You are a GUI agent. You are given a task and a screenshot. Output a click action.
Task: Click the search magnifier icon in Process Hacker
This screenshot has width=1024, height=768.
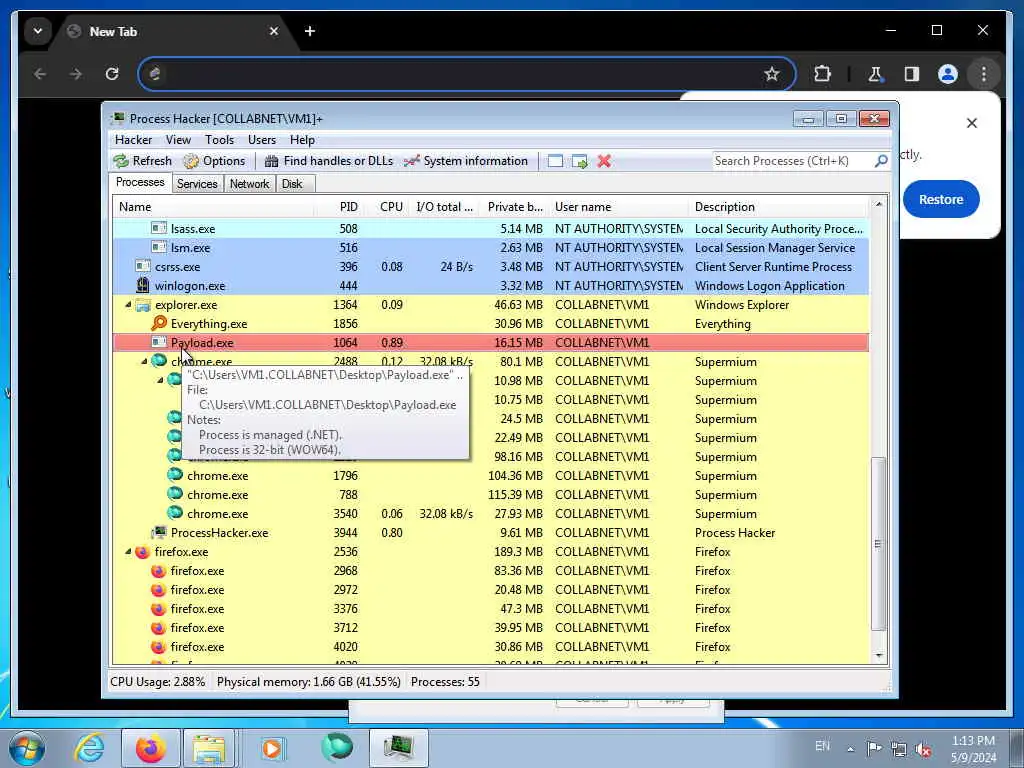(881, 161)
